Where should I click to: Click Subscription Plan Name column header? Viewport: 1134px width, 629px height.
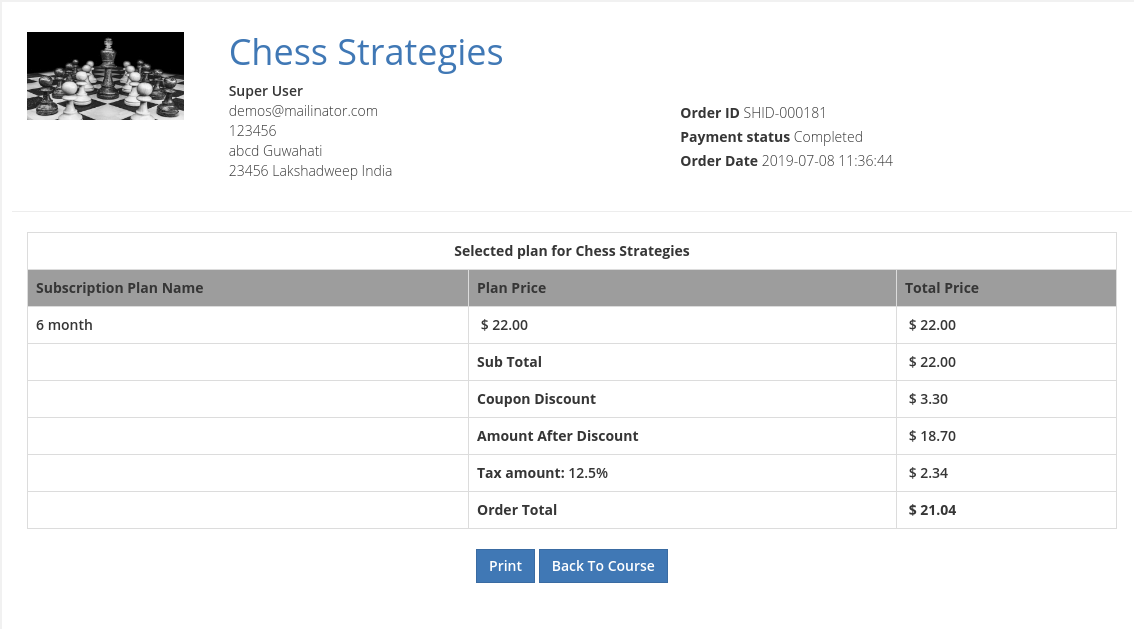click(120, 288)
